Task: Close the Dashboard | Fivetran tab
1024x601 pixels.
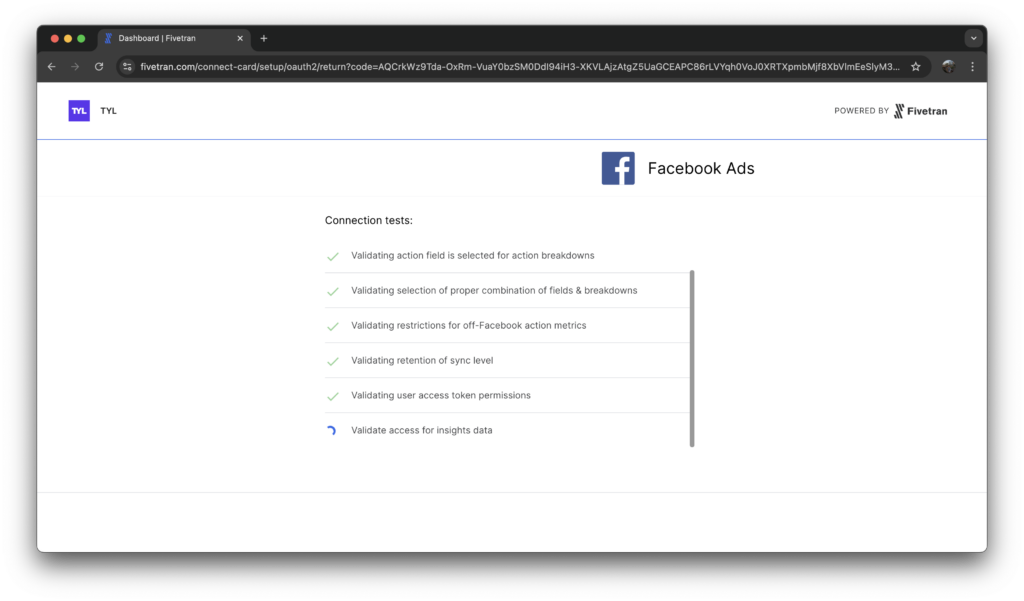Action: (240, 38)
